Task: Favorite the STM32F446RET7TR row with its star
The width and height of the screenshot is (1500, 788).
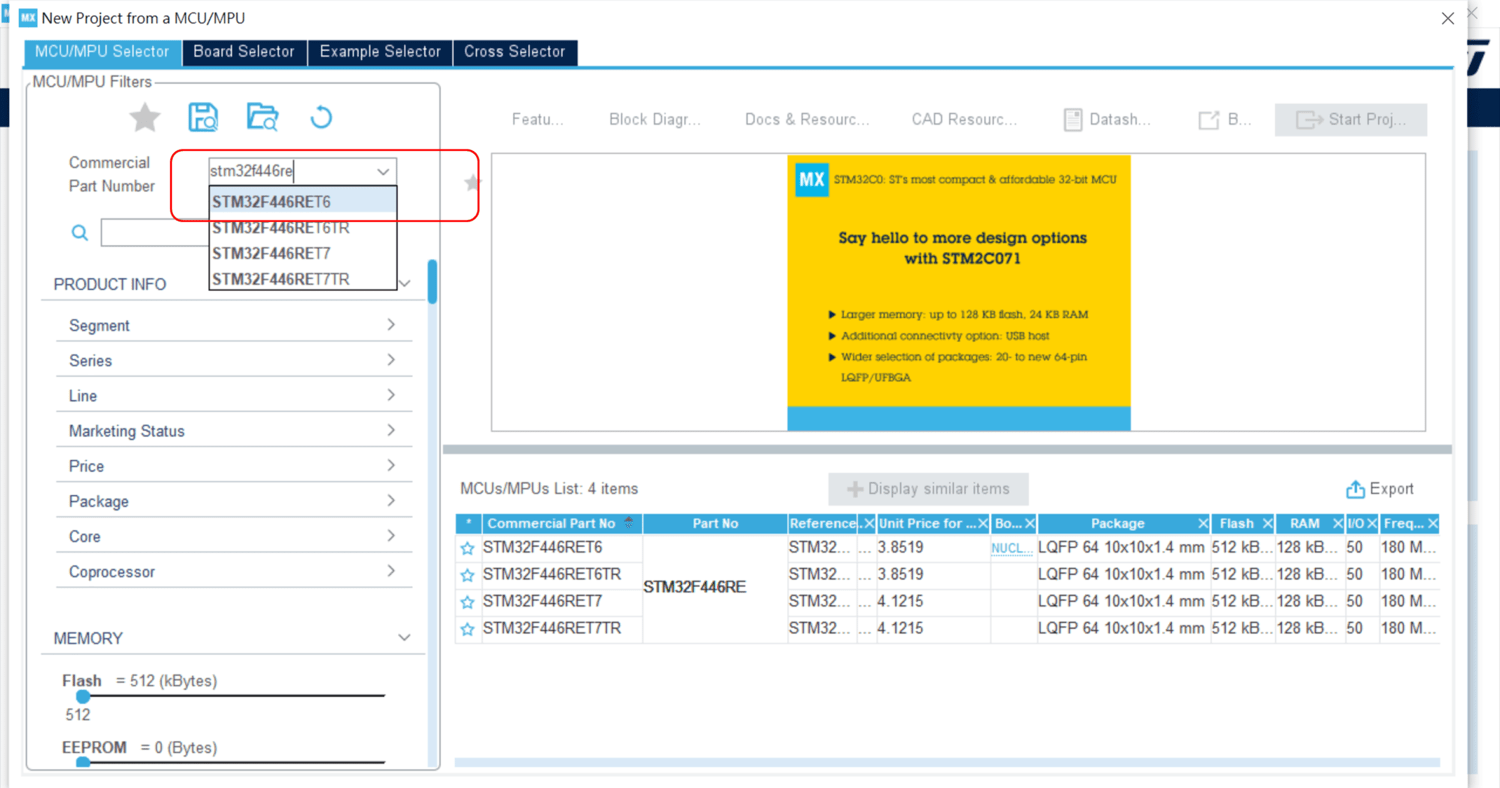Action: click(467, 630)
